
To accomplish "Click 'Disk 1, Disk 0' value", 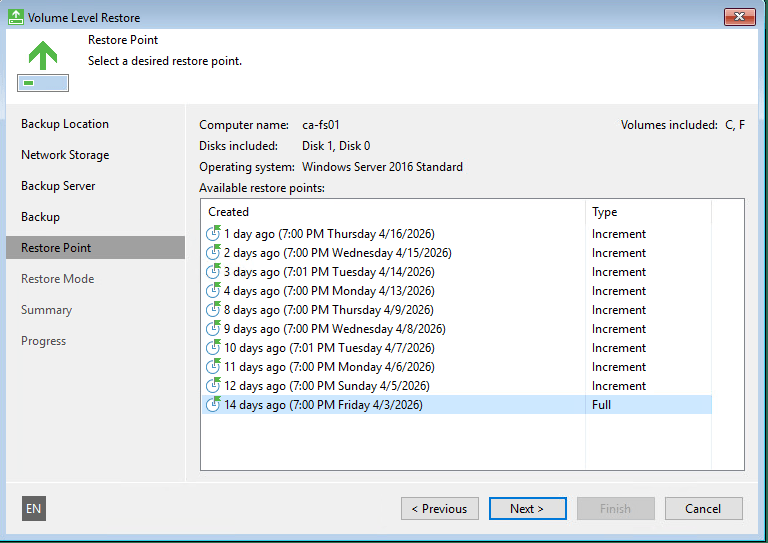I will pyautogui.click(x=336, y=146).
